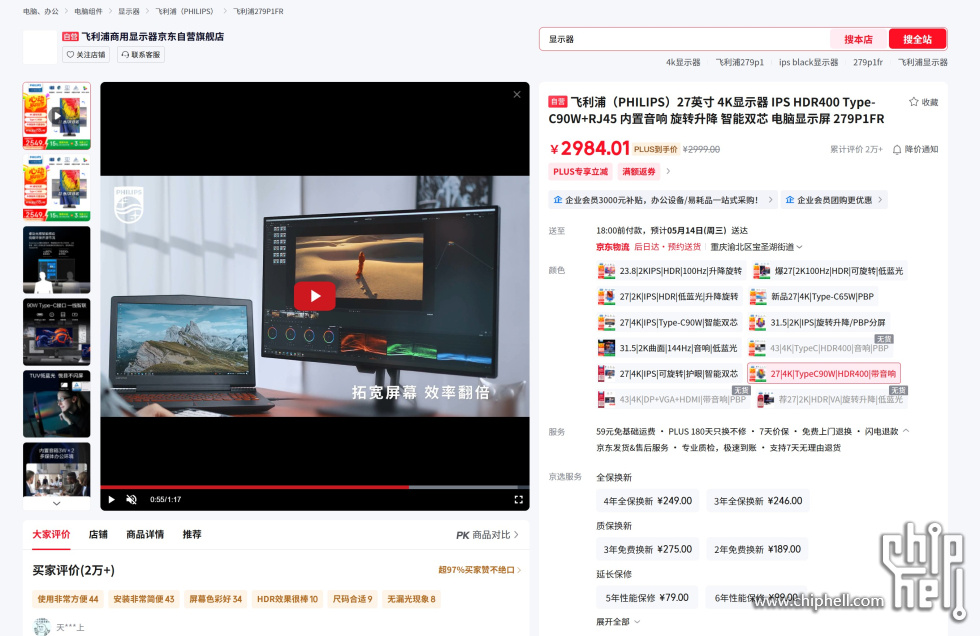Image resolution: width=980 pixels, height=636 pixels.
Task: Click the bell icon for price drop alert (降价通知)
Action: [x=897, y=149]
